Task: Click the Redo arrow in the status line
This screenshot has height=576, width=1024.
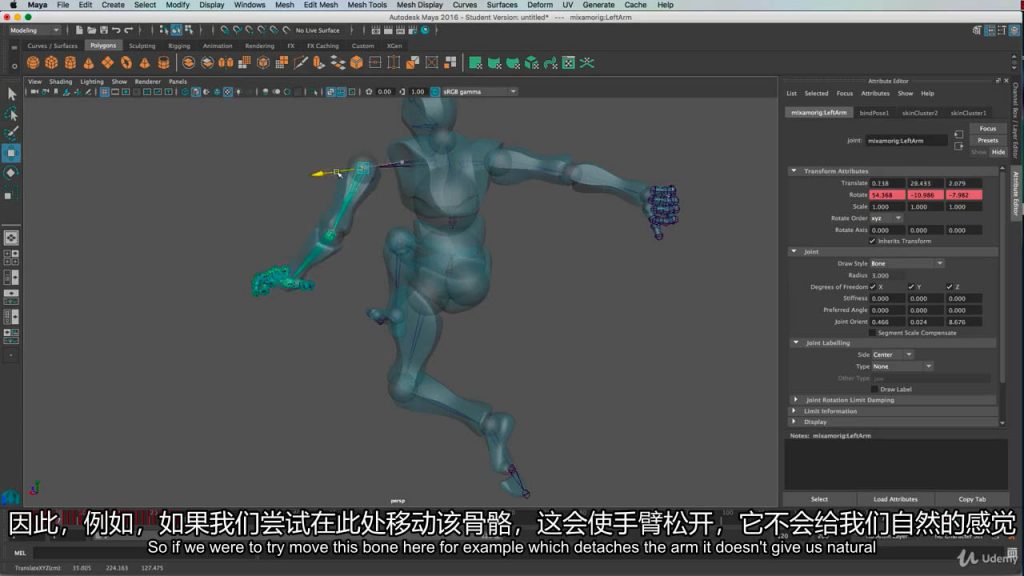Action: [129, 30]
